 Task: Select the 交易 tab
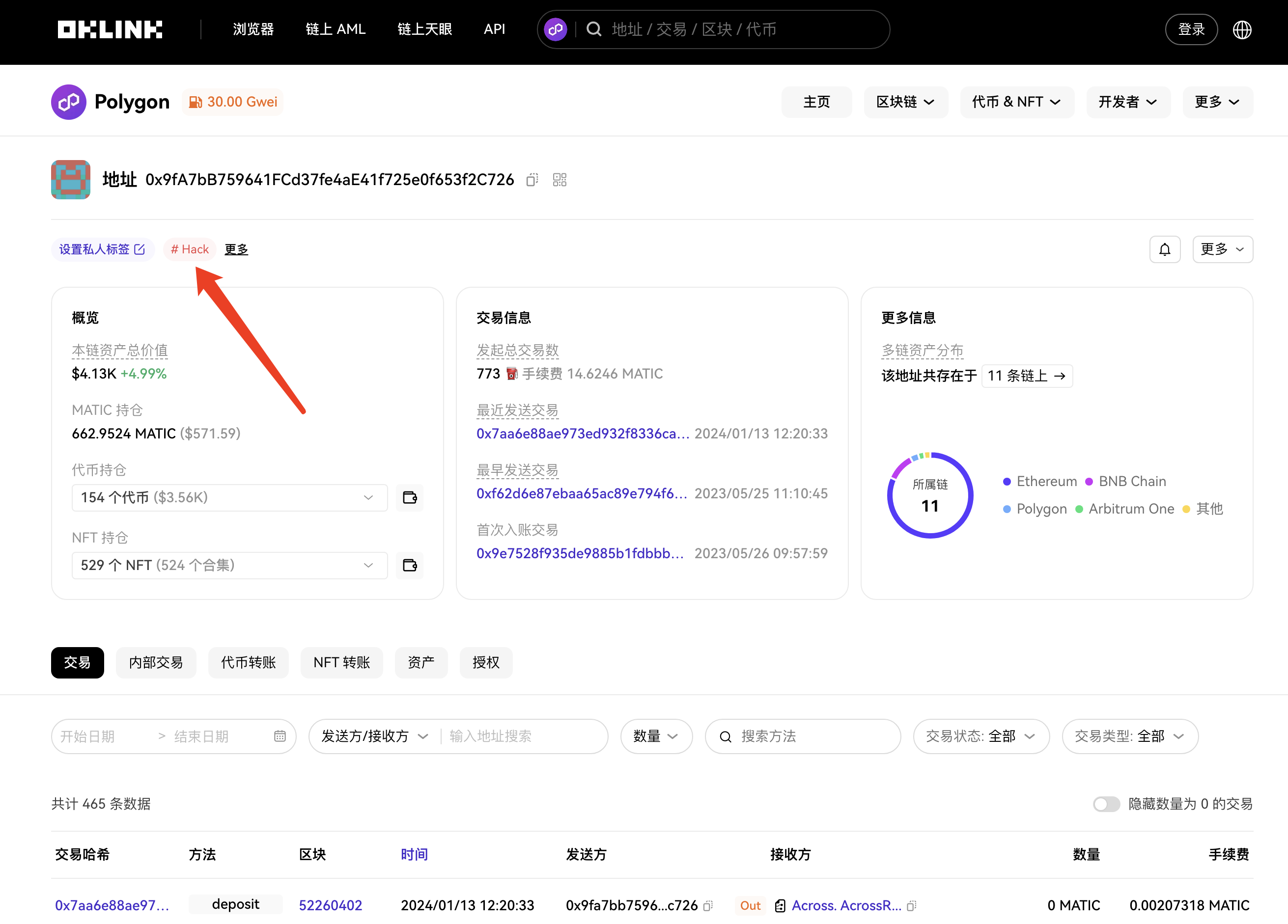click(77, 663)
